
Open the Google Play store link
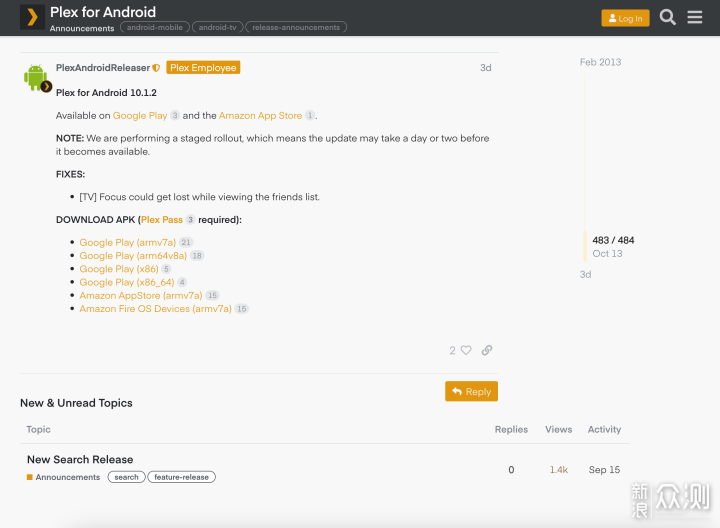[140, 116]
